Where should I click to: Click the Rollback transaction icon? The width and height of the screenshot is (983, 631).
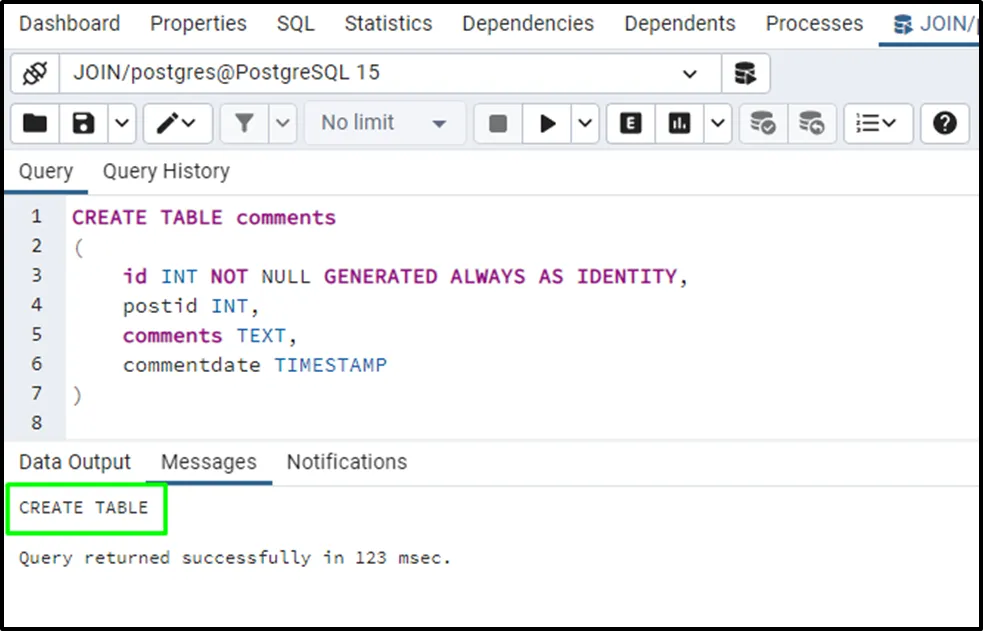tap(811, 123)
